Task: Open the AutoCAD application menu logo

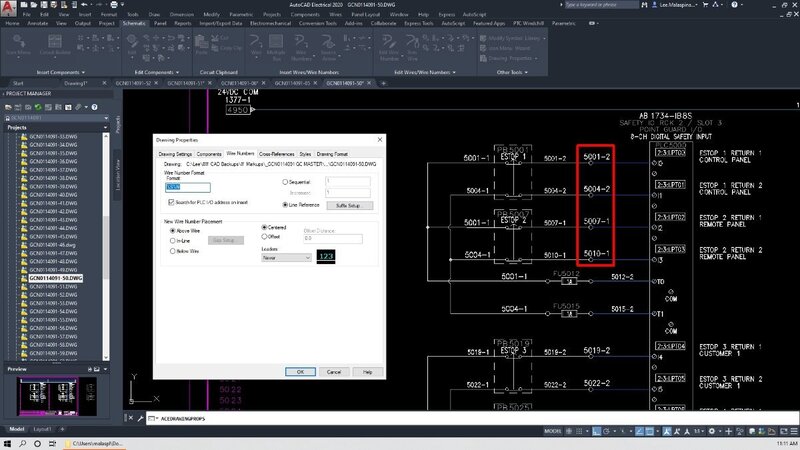Action: coord(9,7)
